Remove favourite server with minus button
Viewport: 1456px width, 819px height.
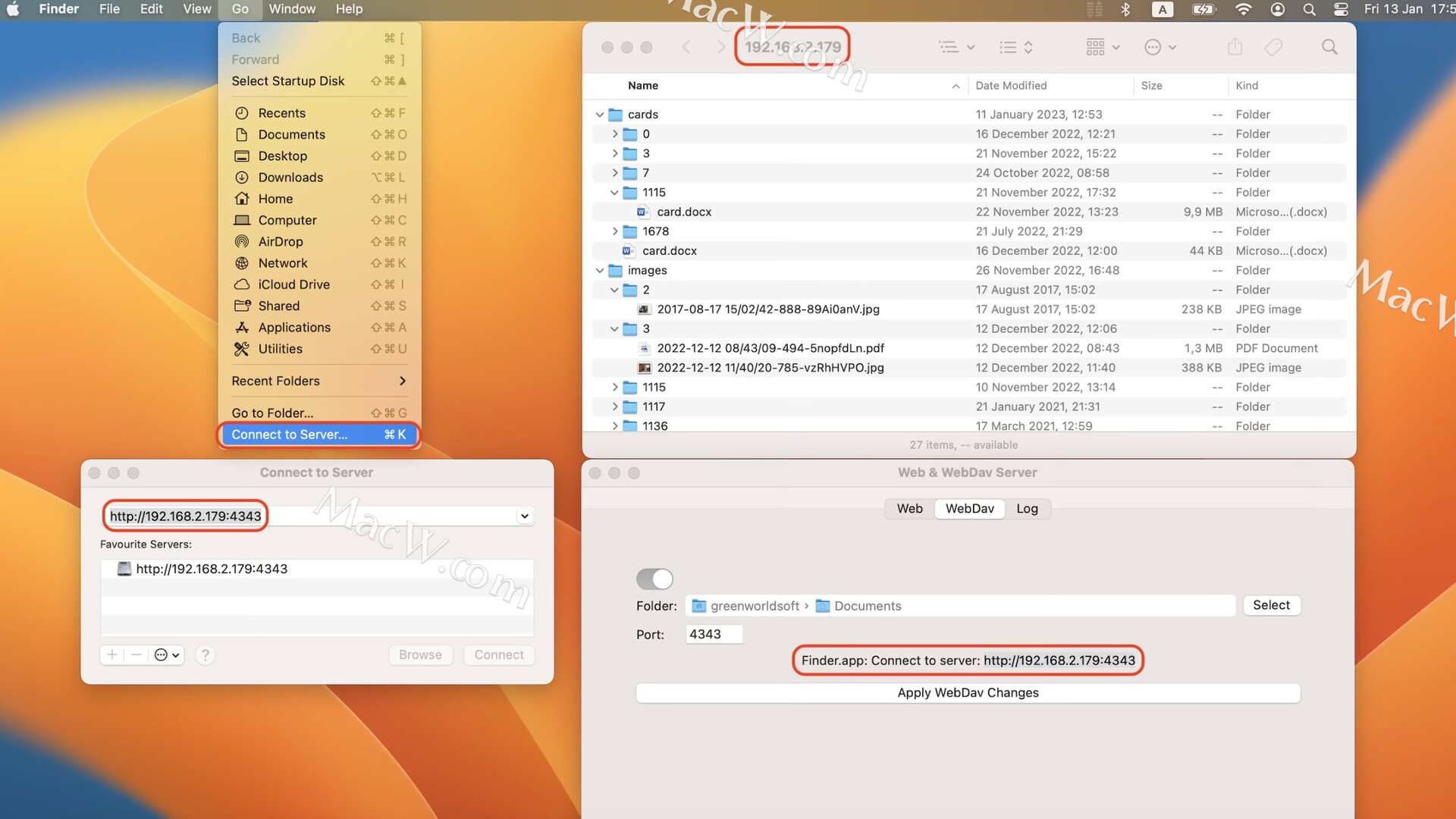[136, 655]
